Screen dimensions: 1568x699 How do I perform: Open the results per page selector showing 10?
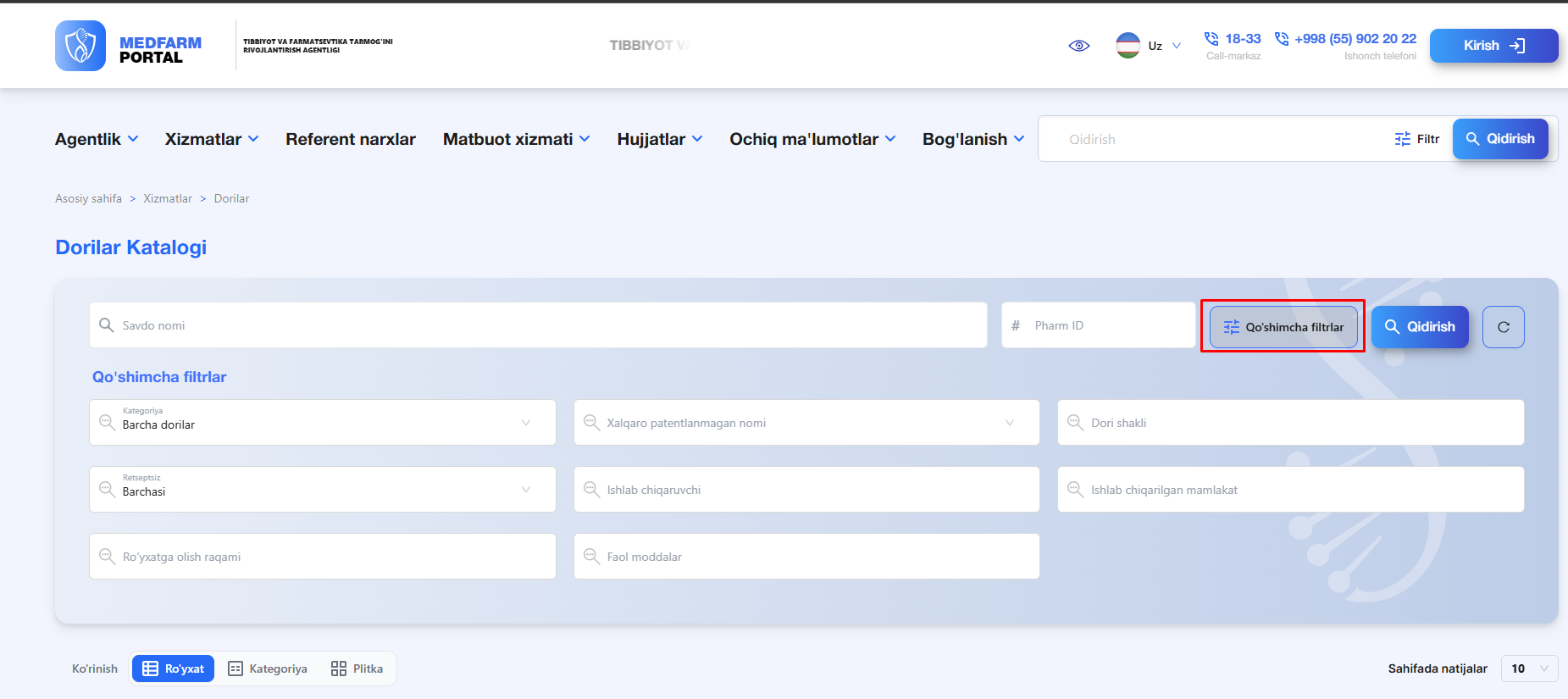point(1529,668)
